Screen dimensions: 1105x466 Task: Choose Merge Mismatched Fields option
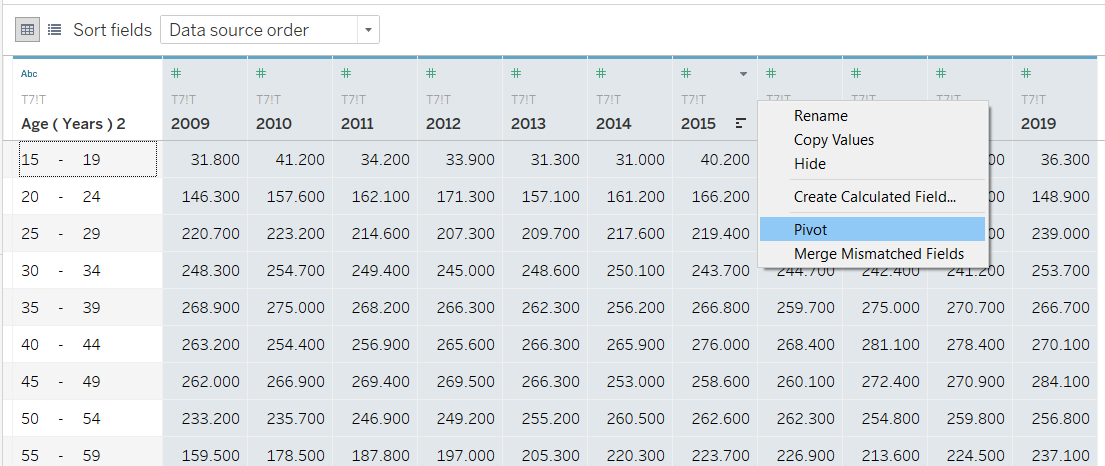point(878,254)
